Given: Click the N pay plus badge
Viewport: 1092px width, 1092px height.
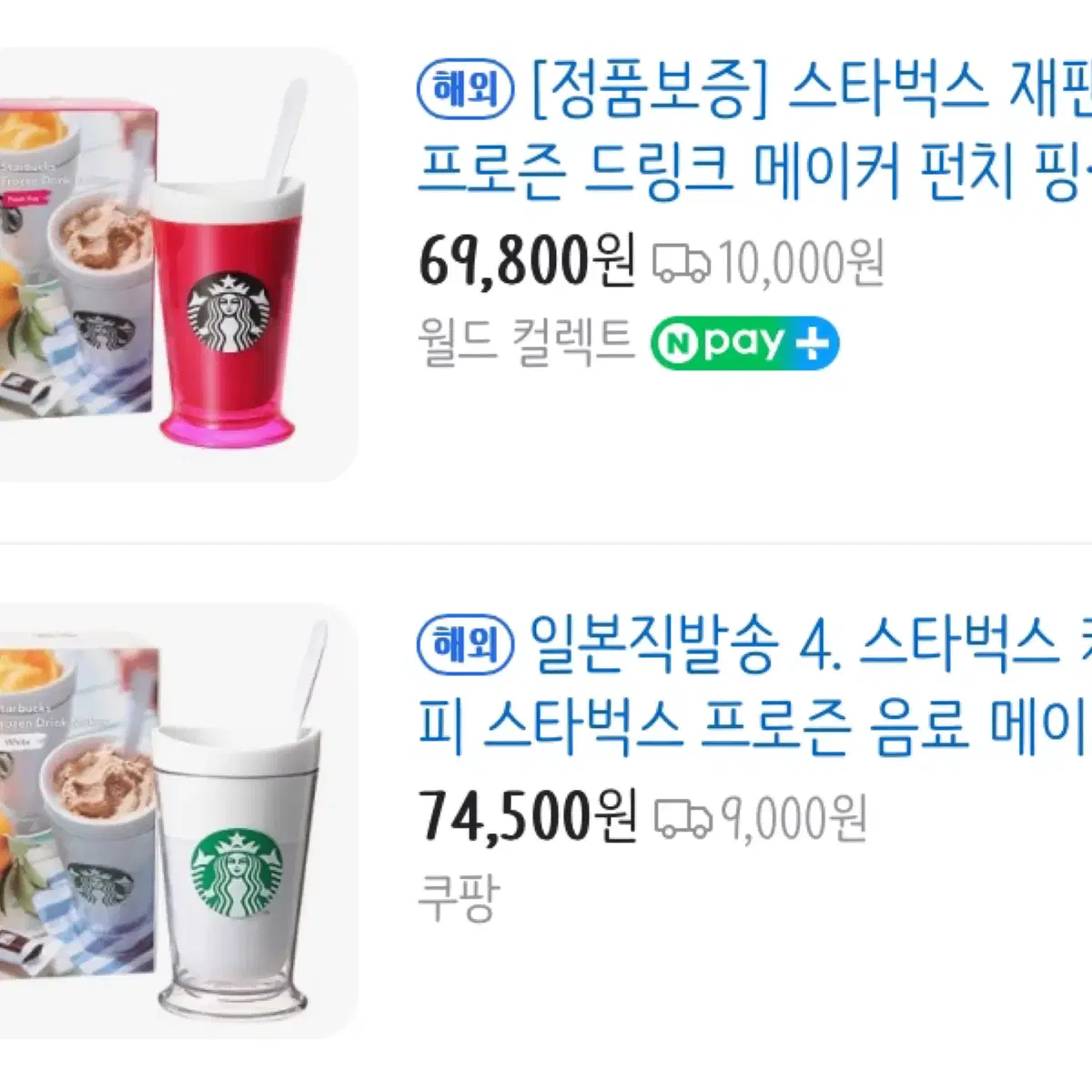Looking at the screenshot, I should click(744, 343).
